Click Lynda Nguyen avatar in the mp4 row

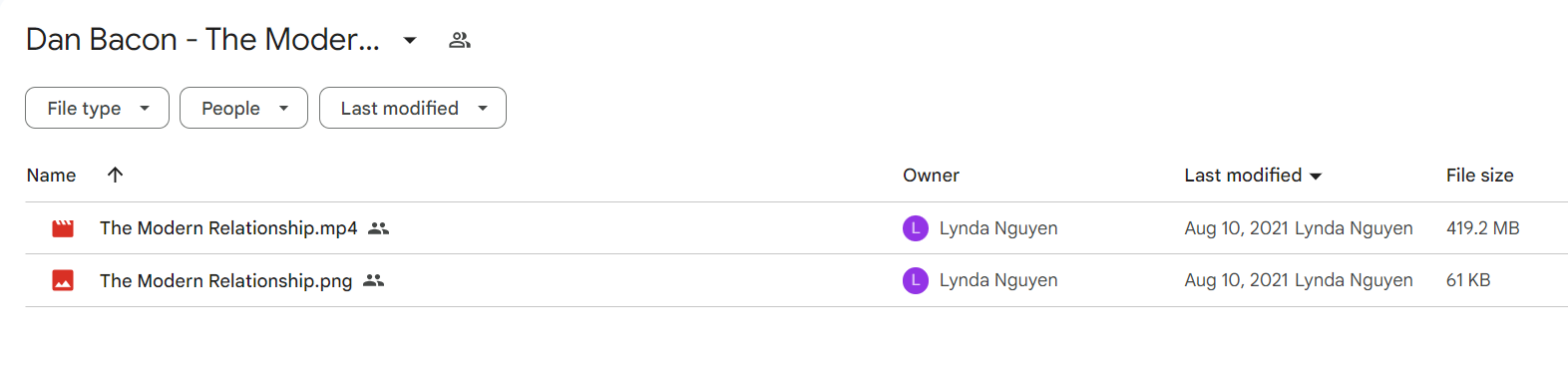click(x=916, y=228)
